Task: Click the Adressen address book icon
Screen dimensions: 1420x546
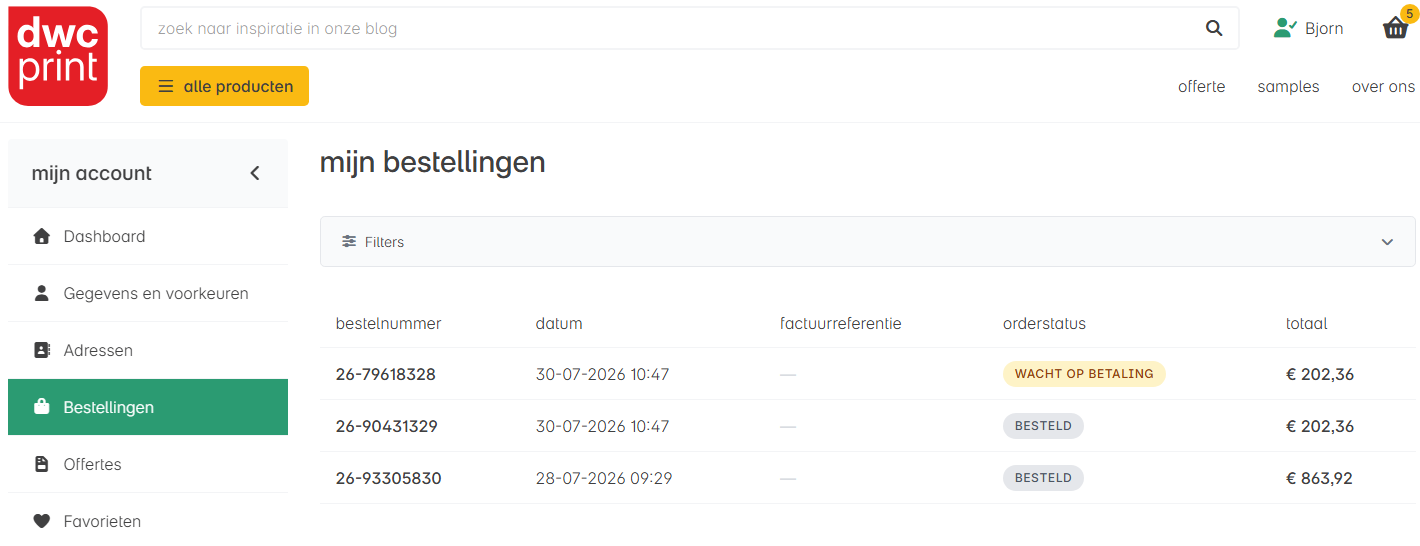Action: pos(41,351)
